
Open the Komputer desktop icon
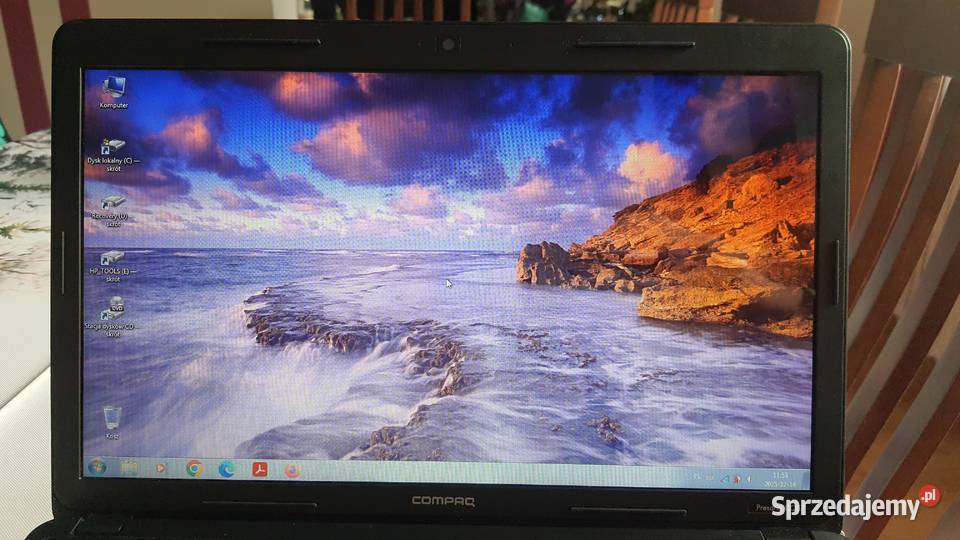[x=114, y=92]
